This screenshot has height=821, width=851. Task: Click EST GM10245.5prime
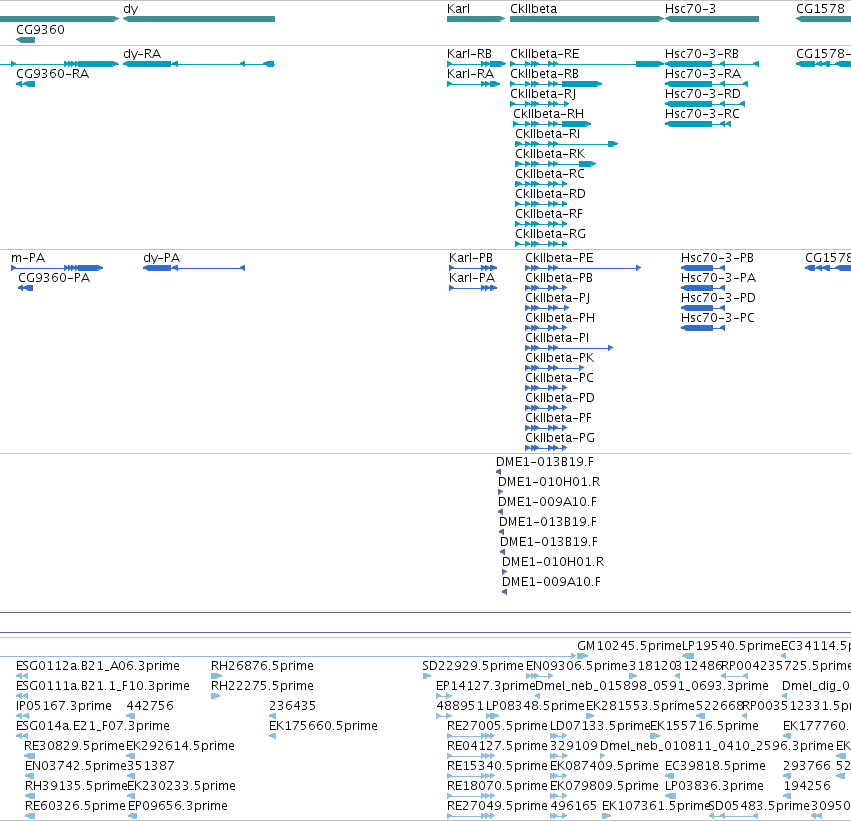(x=583, y=656)
